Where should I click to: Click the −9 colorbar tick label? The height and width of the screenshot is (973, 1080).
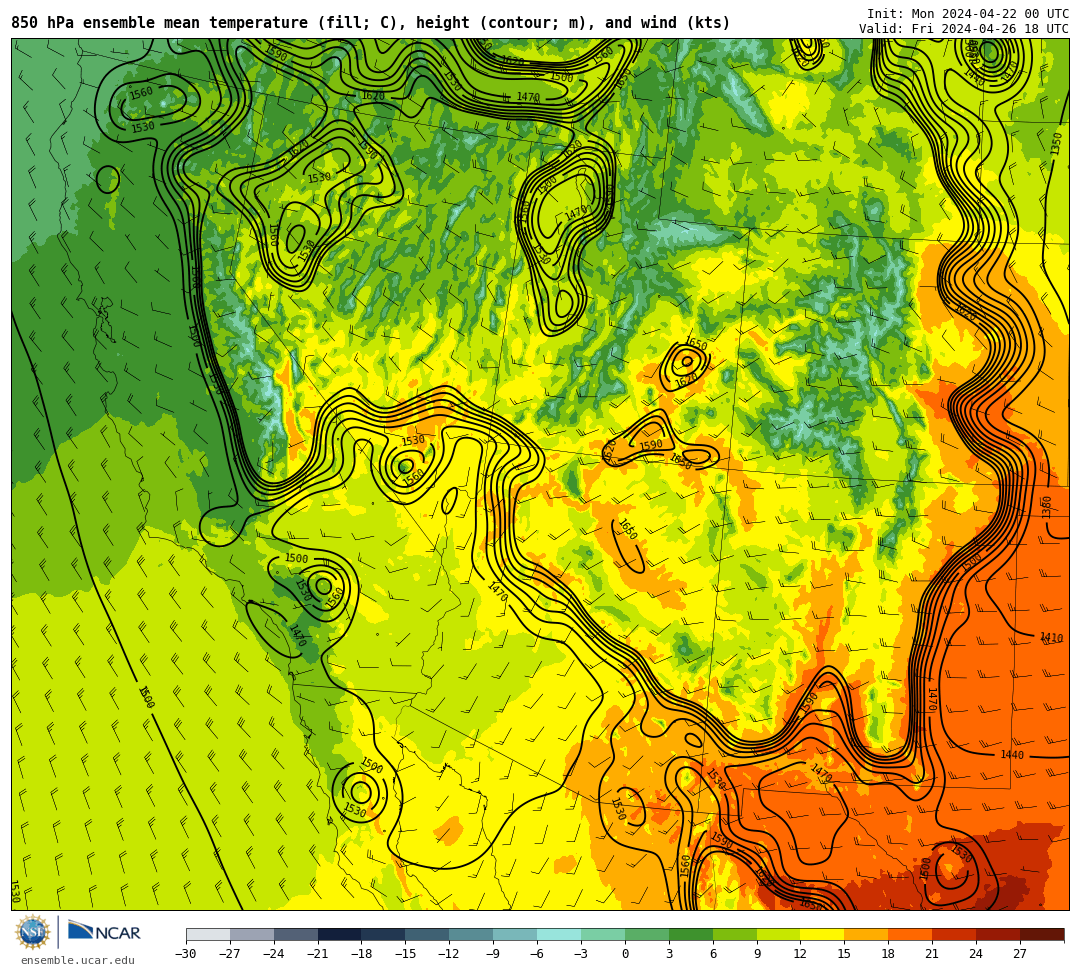coord(493,954)
